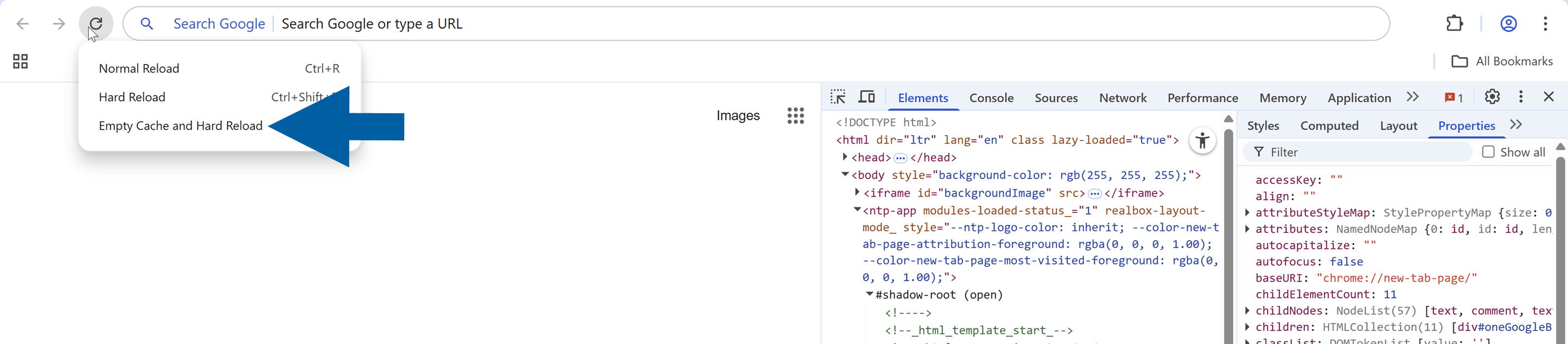The image size is (1568, 344).
Task: Open the user profile icon
Action: pos(1508,24)
